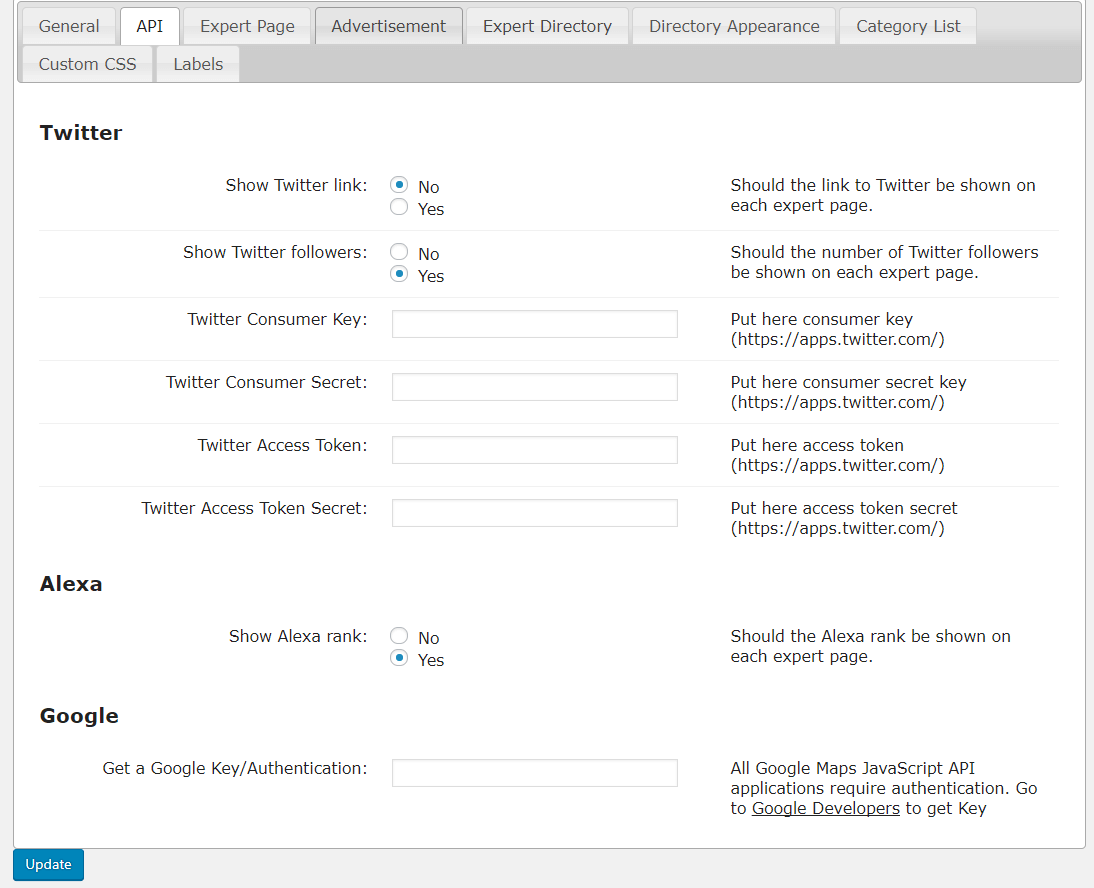Image resolution: width=1094 pixels, height=888 pixels.
Task: Select the Directory Appearance tab
Action: [x=734, y=26]
